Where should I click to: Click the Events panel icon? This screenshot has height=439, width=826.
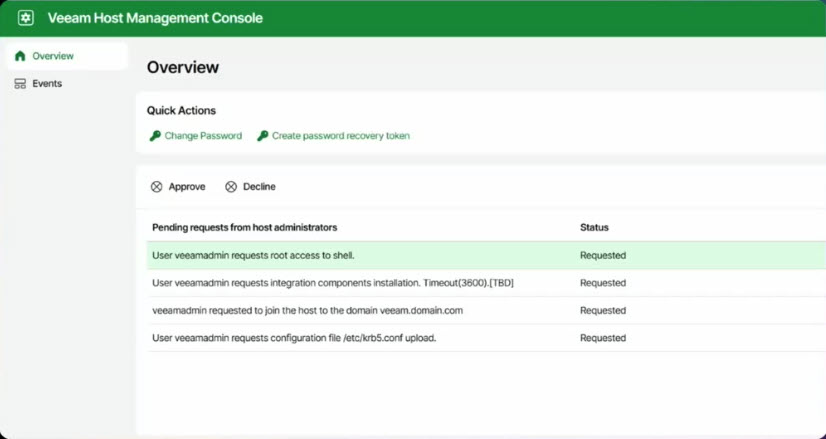point(20,84)
